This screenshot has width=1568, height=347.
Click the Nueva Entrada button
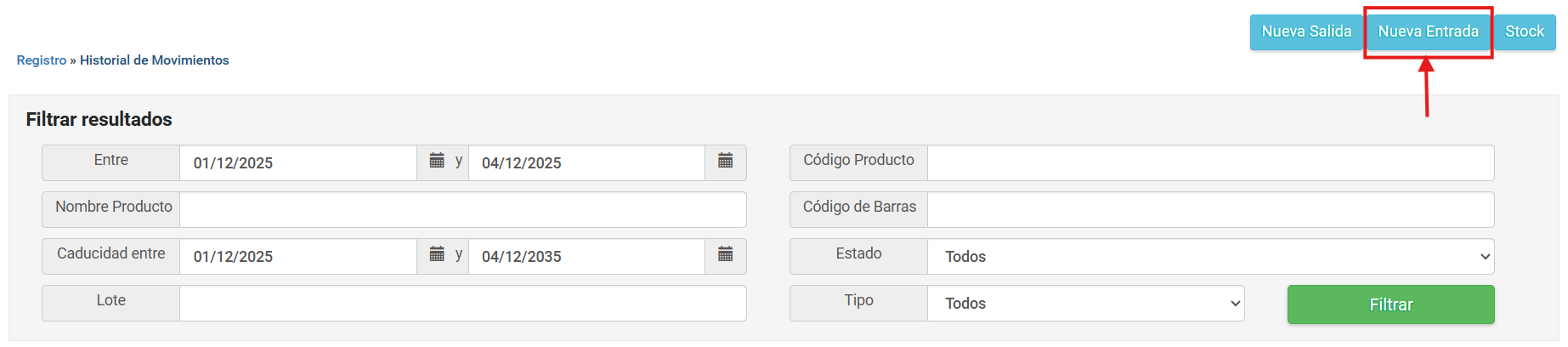[x=1428, y=32]
